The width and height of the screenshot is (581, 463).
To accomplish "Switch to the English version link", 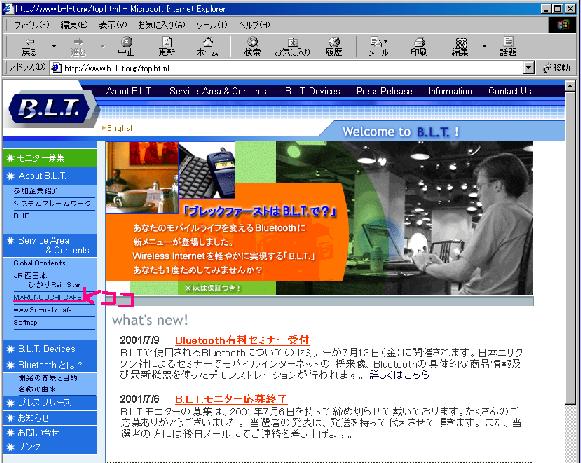I will click(117, 128).
